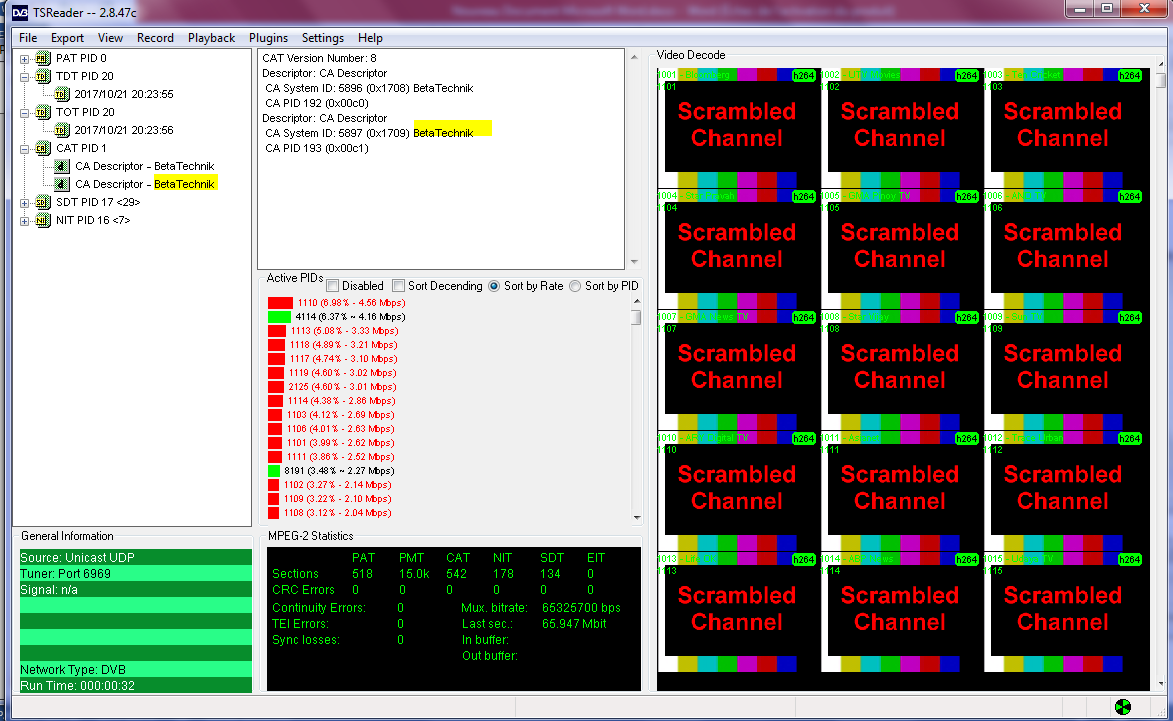
Task: Check the Sort Decending checkbox
Action: pyautogui.click(x=399, y=286)
